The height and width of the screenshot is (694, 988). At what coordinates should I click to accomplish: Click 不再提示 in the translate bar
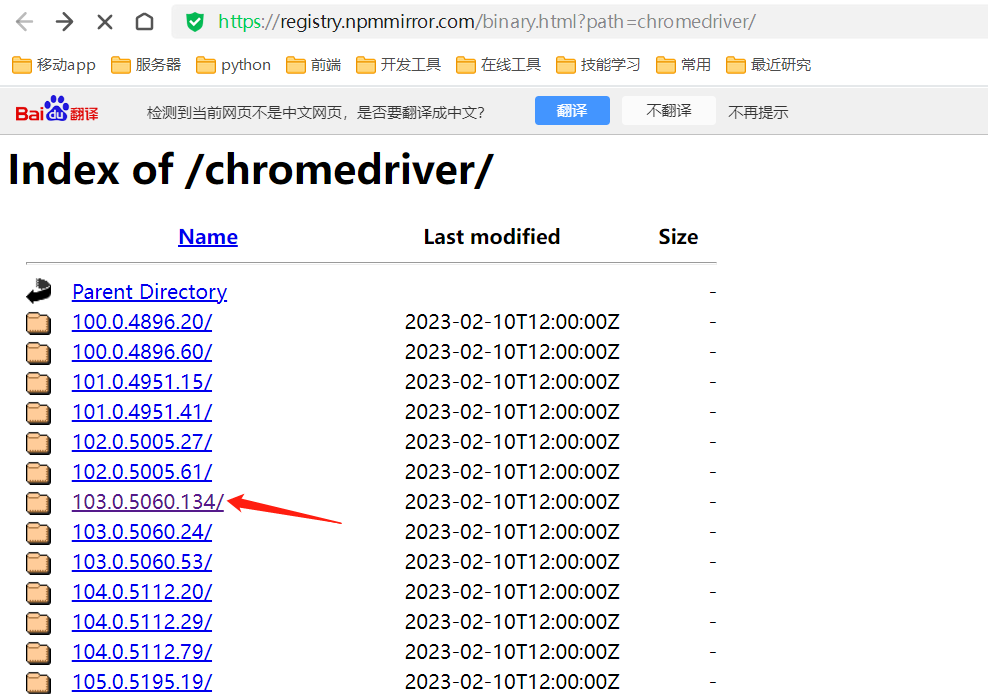point(758,112)
